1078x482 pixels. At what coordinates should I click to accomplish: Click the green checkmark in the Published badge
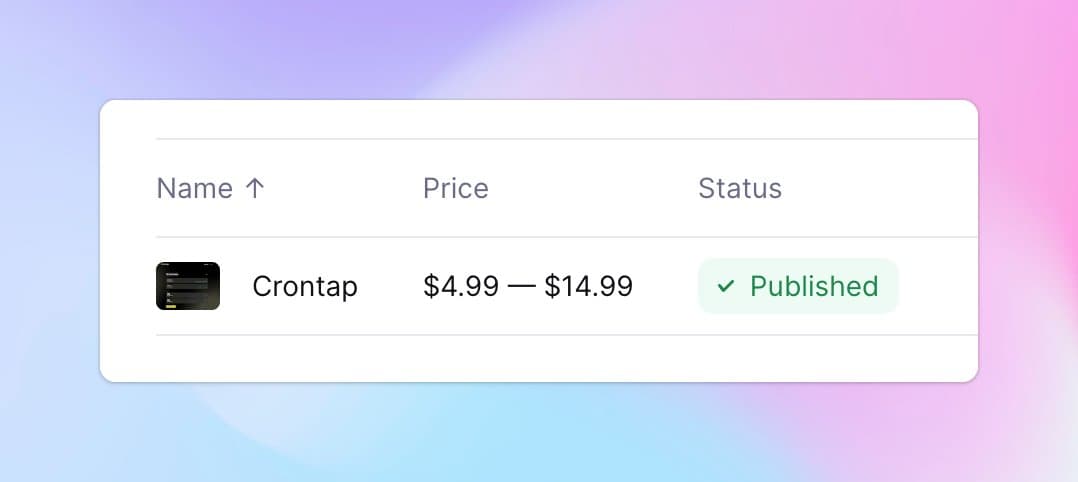tap(727, 286)
